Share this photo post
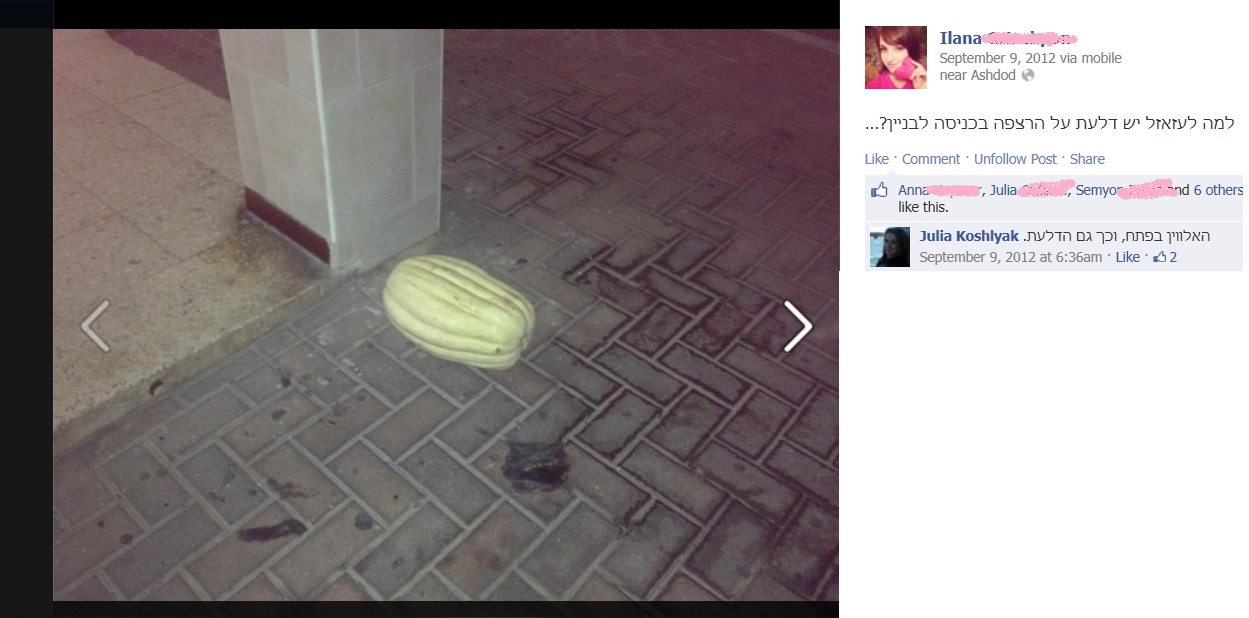Screen dimensions: 1249x618 coord(1087,159)
